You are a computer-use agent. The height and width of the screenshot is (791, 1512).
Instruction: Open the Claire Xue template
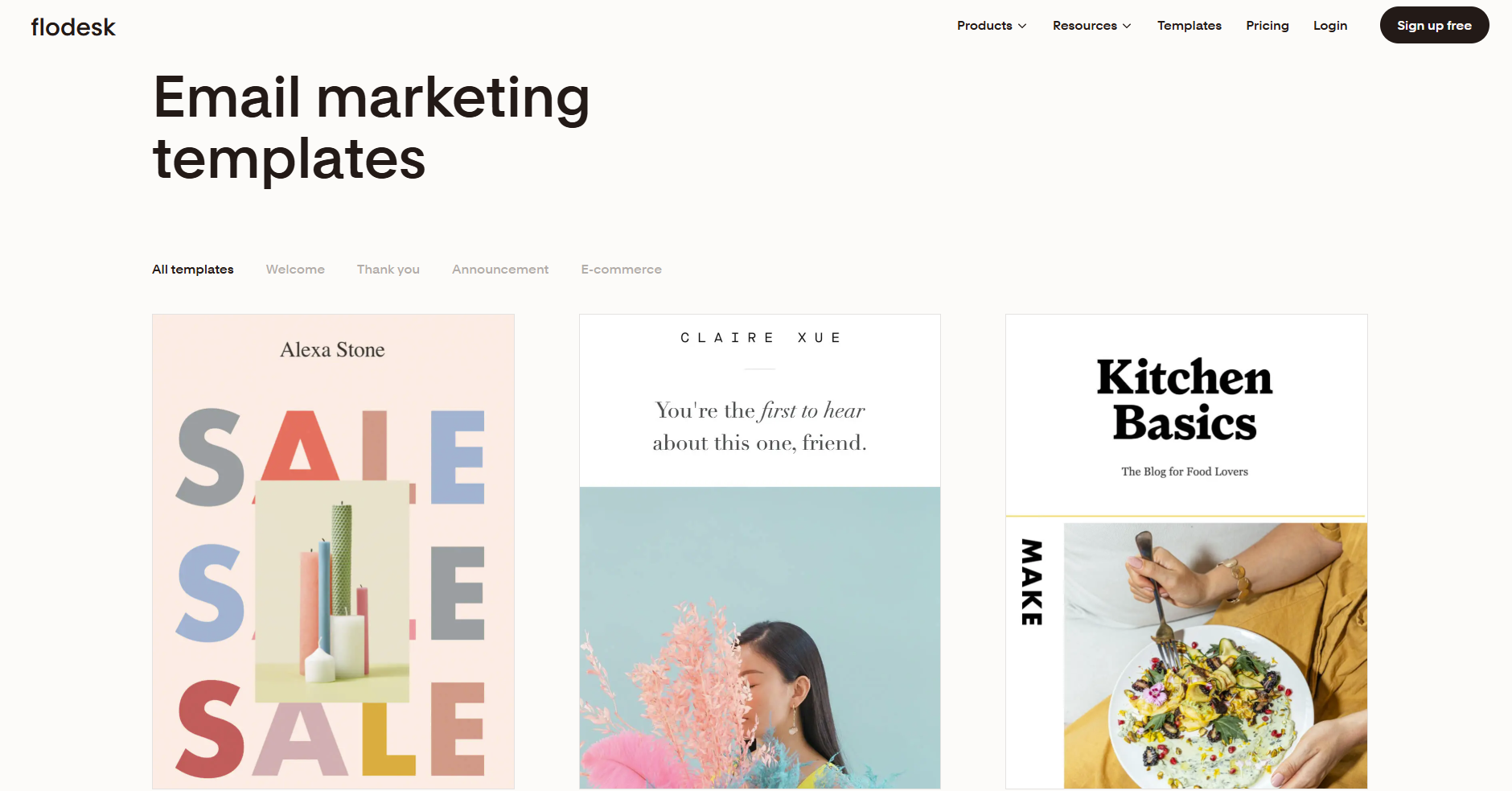click(x=760, y=551)
